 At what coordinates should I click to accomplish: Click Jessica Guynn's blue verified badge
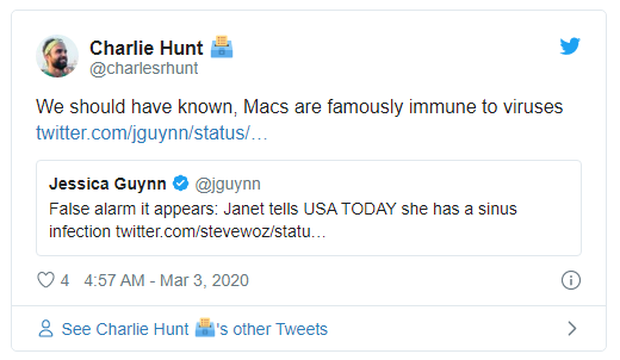181,184
